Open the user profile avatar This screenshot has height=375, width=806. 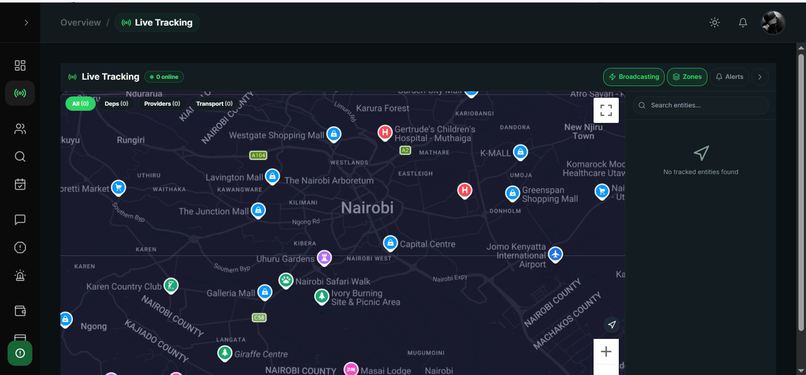pos(773,23)
